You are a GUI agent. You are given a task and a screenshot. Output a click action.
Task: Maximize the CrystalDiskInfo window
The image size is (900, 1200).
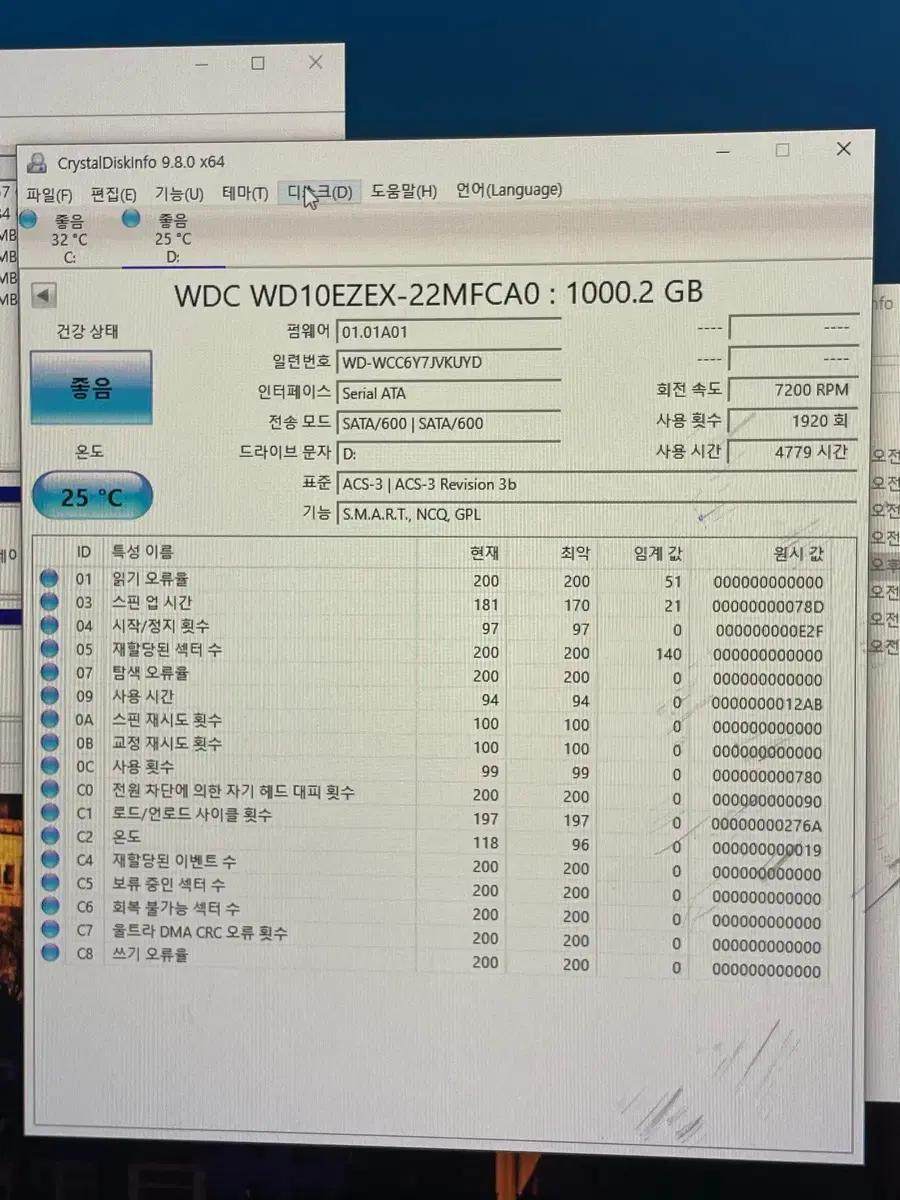coord(782,150)
